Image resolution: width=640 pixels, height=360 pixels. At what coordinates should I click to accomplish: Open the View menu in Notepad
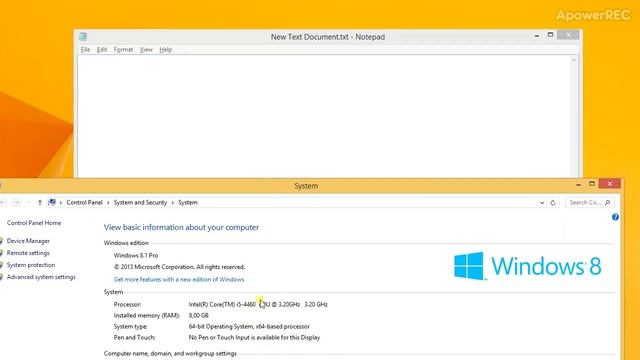(146, 49)
